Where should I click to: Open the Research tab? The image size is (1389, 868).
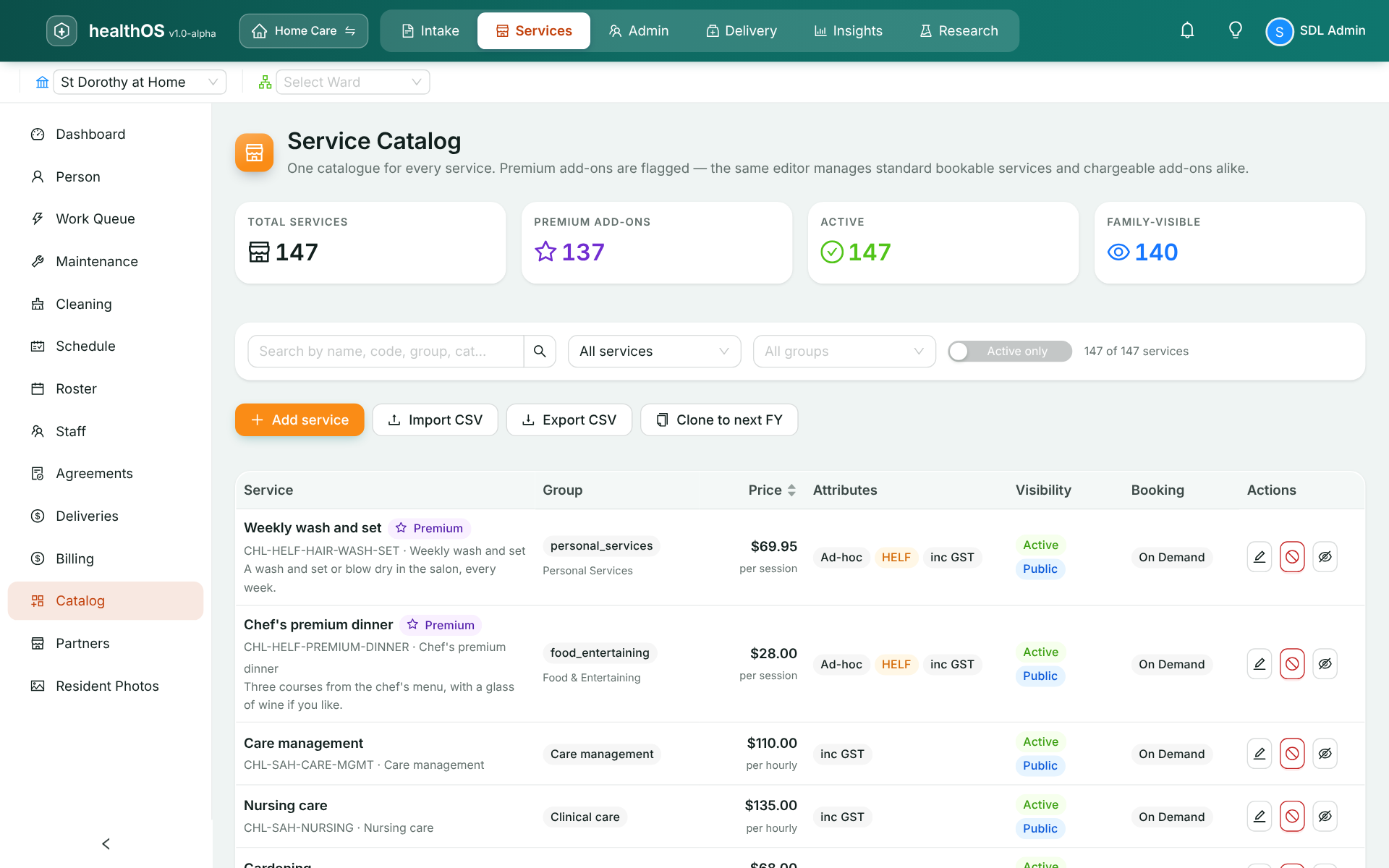point(959,30)
